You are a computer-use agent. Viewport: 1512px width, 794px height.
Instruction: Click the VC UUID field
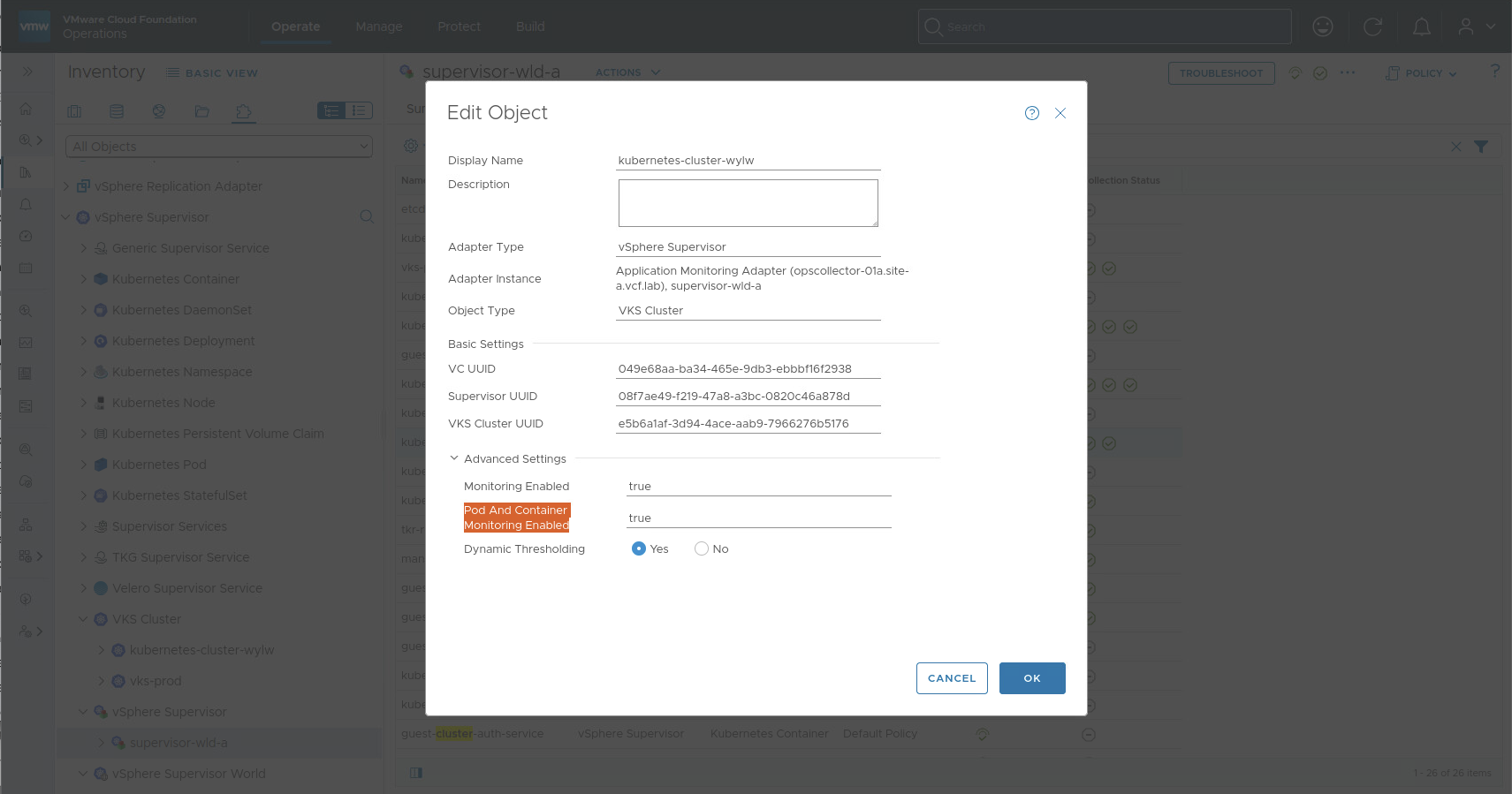pos(748,369)
